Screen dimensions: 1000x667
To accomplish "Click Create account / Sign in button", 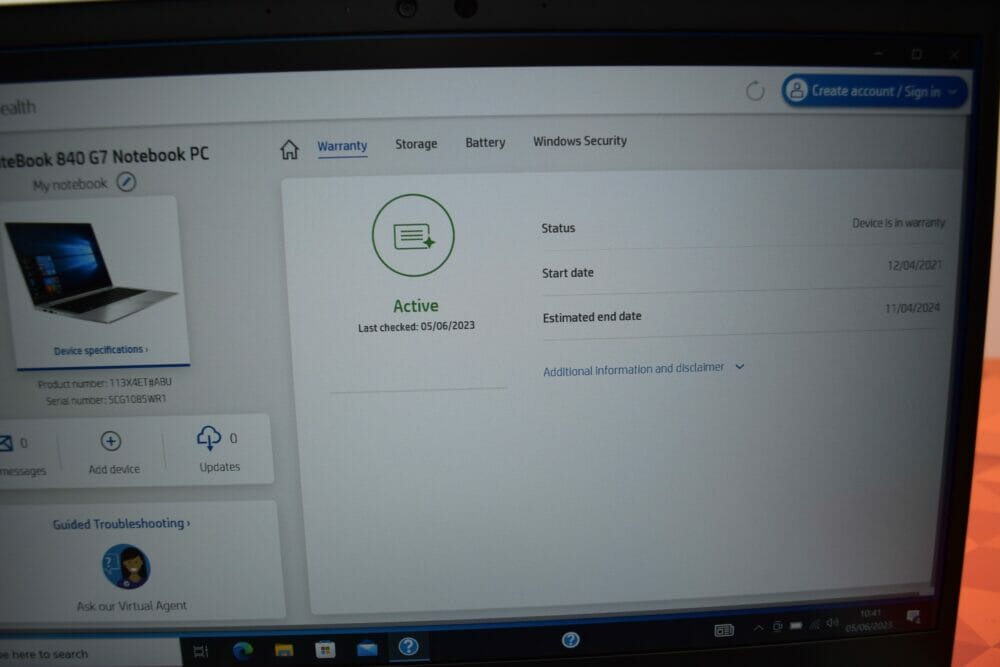I will click(x=874, y=91).
